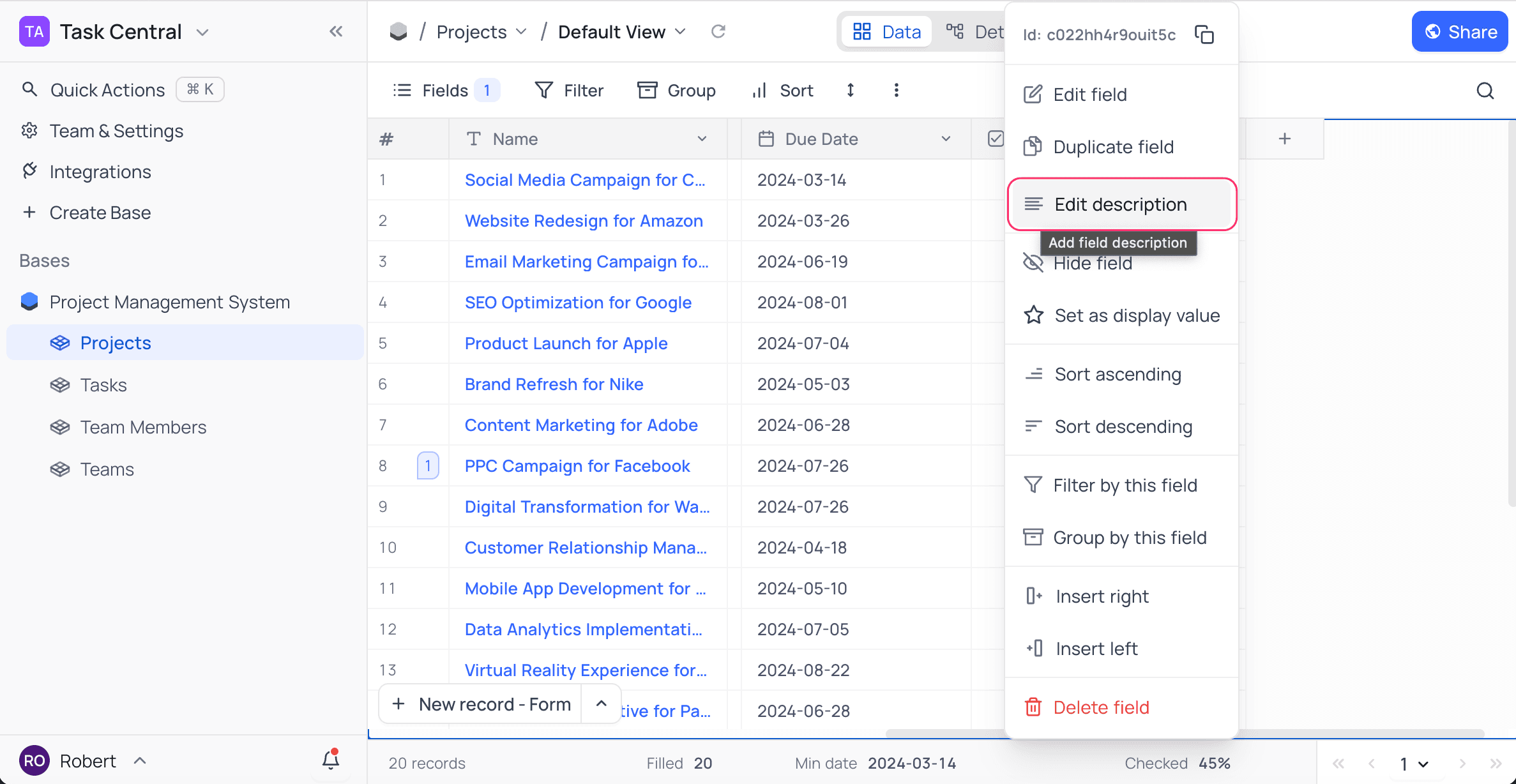Open the Name column dropdown arrow

pyautogui.click(x=702, y=139)
